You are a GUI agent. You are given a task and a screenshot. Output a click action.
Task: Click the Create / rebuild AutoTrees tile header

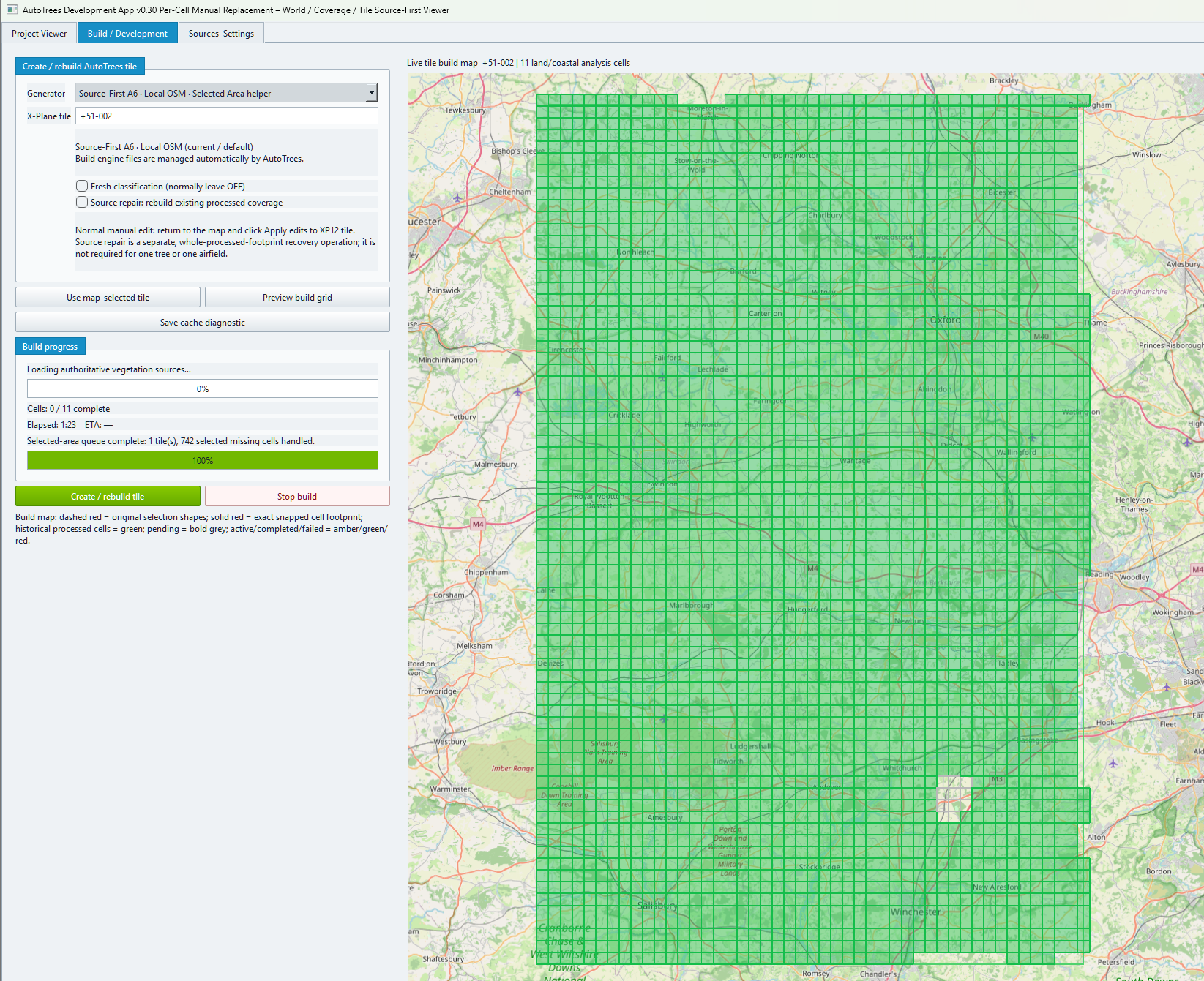(80, 66)
